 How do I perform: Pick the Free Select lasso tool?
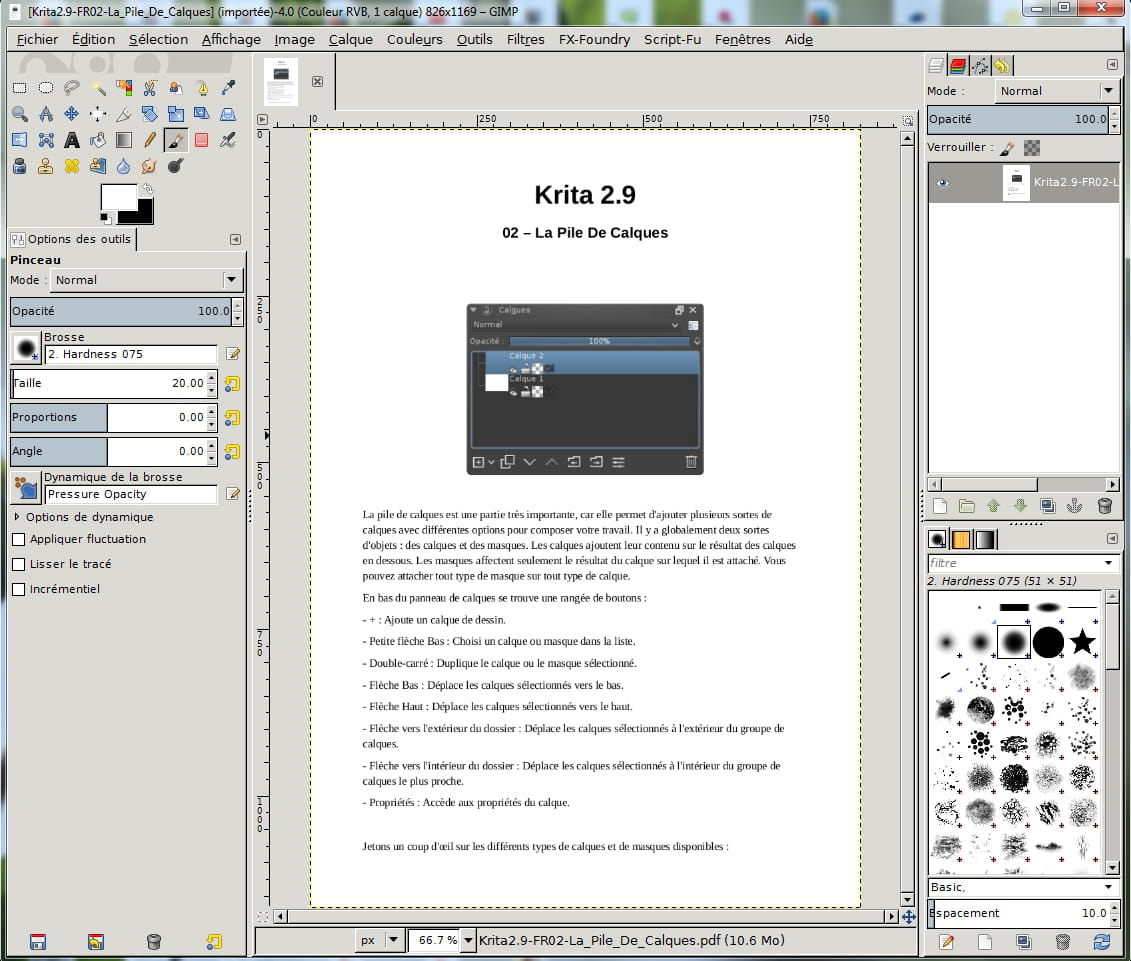point(71,88)
